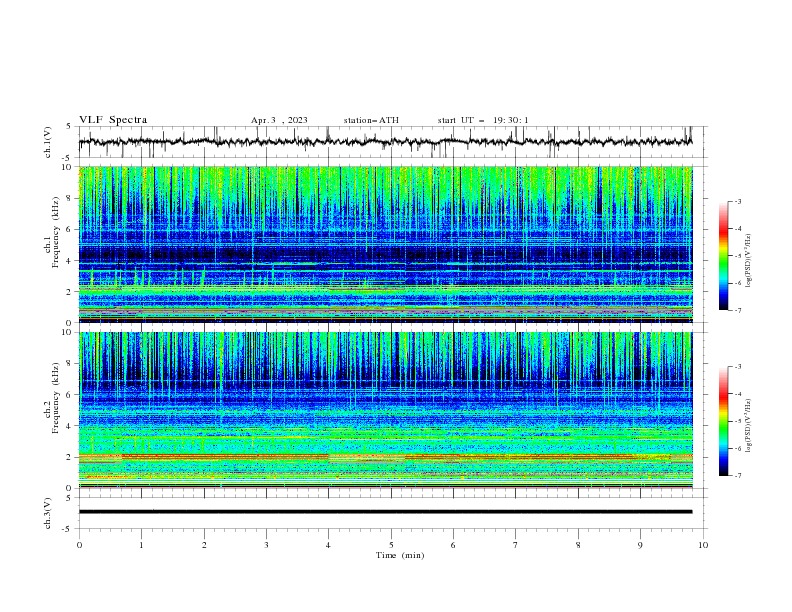792x612 pixels.
Task: Click the "-4" label on ch.2 colorbar
Action: pyautogui.click(x=738, y=394)
